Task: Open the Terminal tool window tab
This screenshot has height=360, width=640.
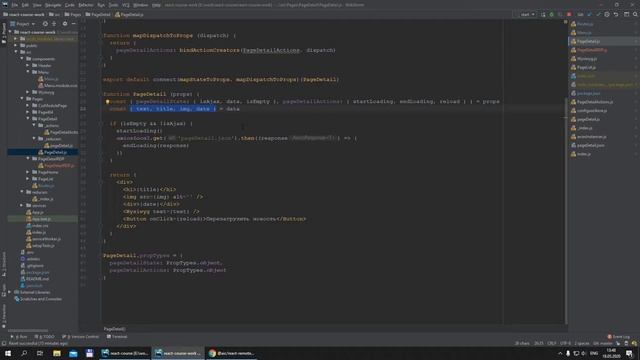Action: point(117,337)
